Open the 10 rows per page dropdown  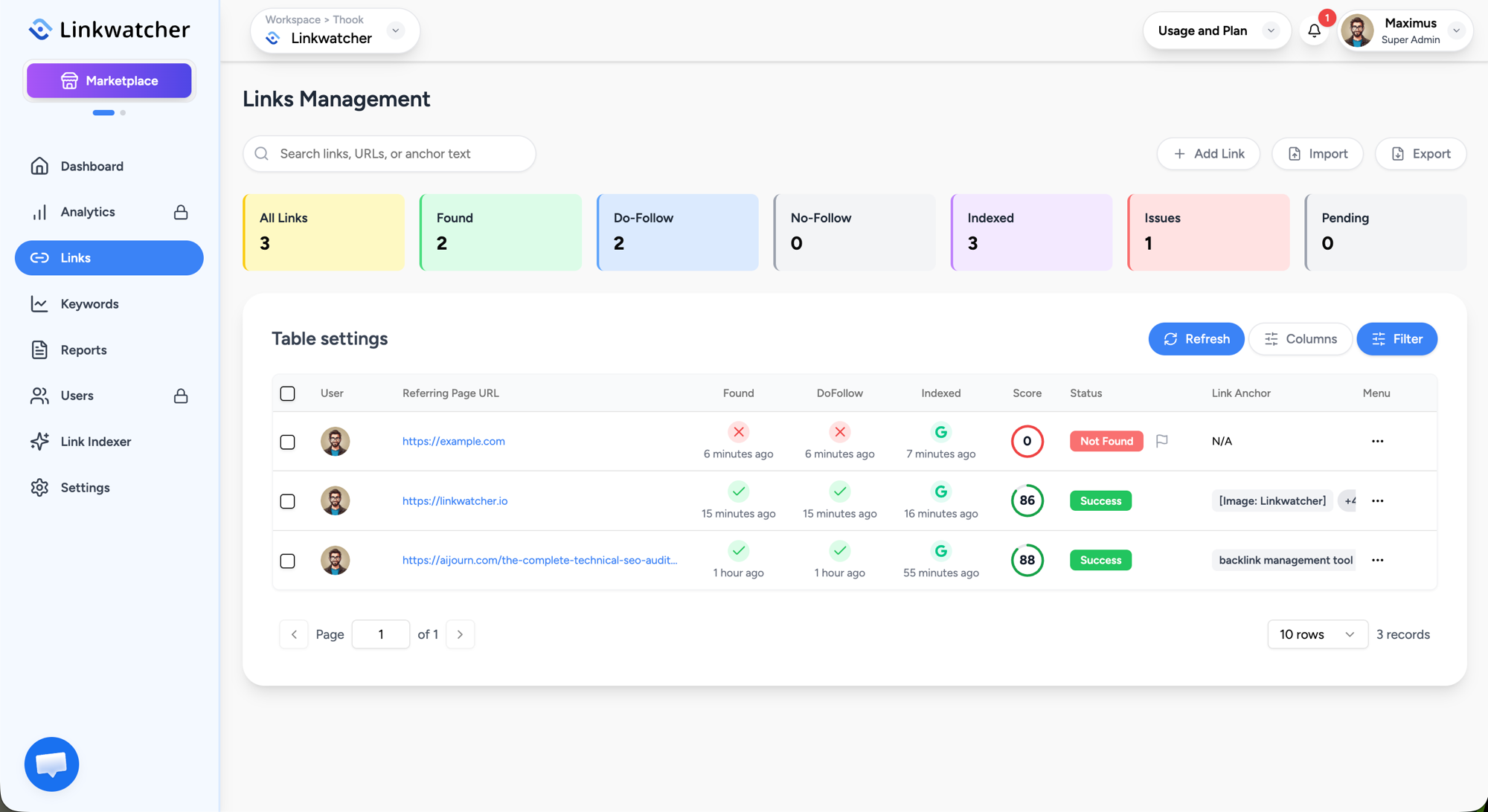[1318, 634]
